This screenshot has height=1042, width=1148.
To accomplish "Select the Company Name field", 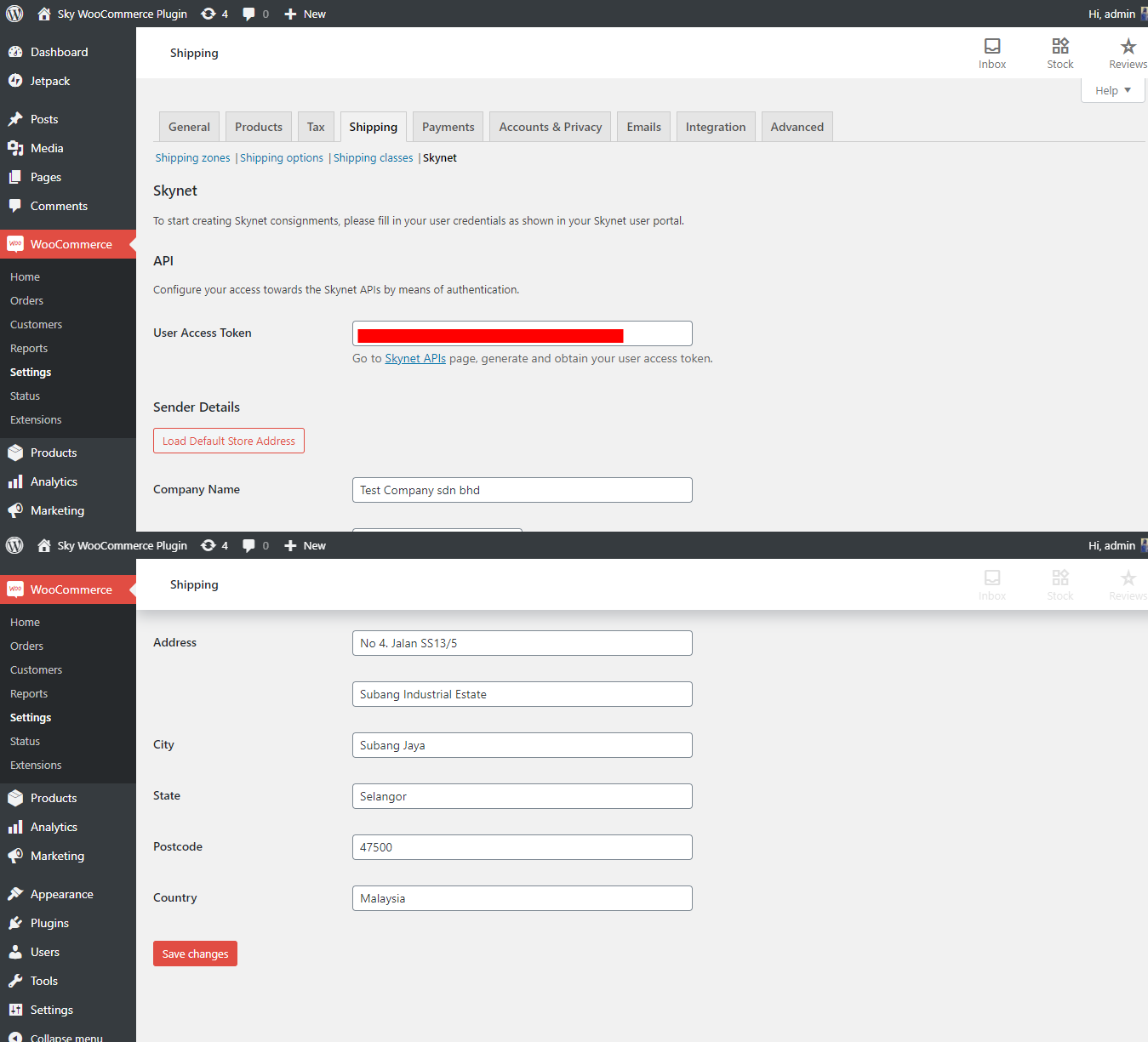I will tap(522, 489).
